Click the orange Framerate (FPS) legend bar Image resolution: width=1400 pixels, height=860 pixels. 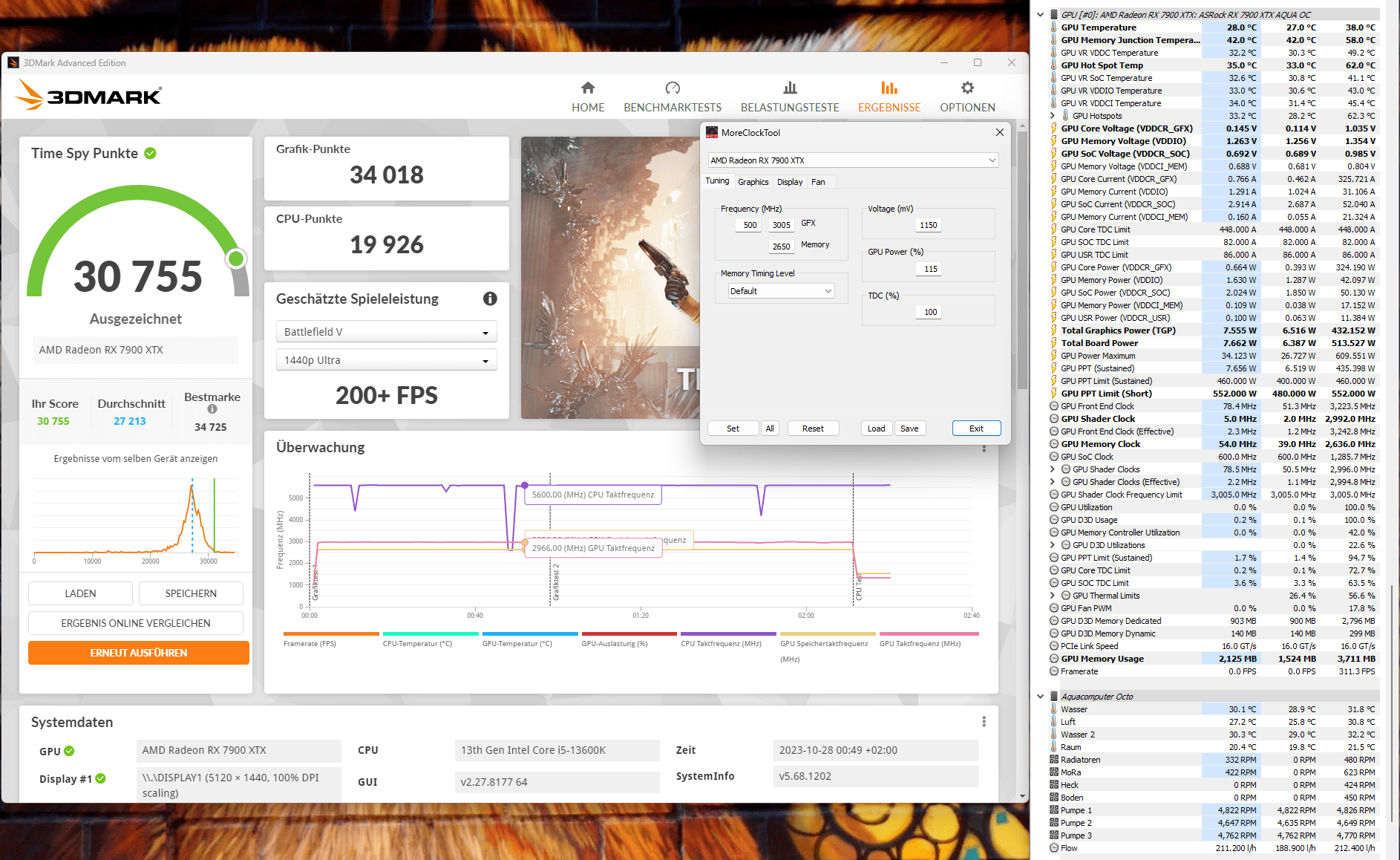[331, 633]
